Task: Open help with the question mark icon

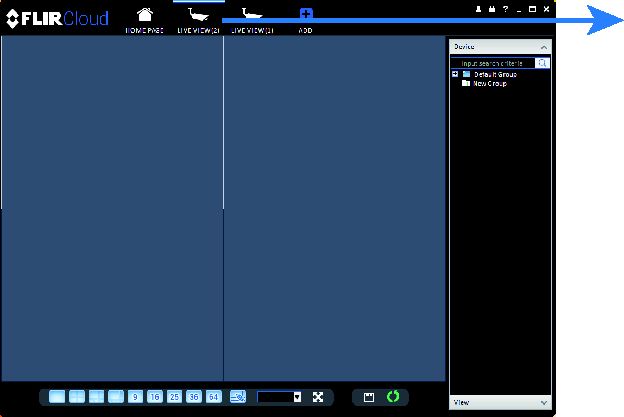Action: (505, 9)
